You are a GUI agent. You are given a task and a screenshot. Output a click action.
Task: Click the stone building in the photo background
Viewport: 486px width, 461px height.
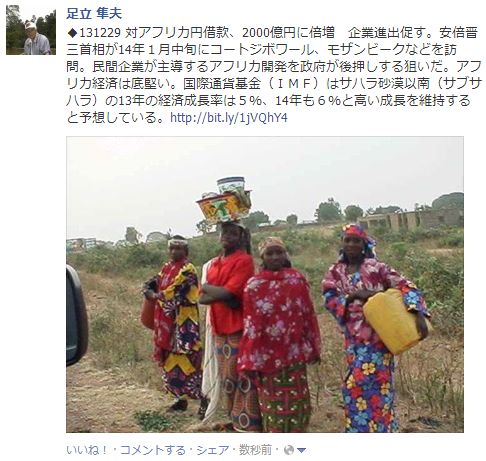pos(411,219)
